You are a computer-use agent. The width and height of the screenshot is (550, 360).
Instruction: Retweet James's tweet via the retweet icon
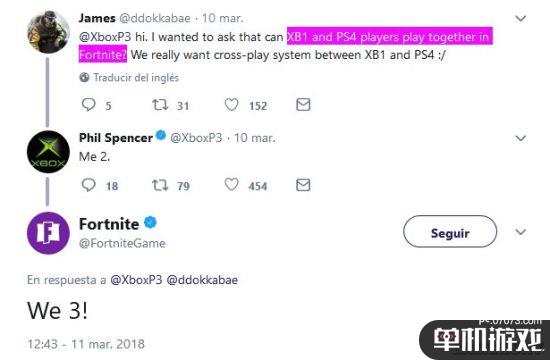click(x=160, y=105)
